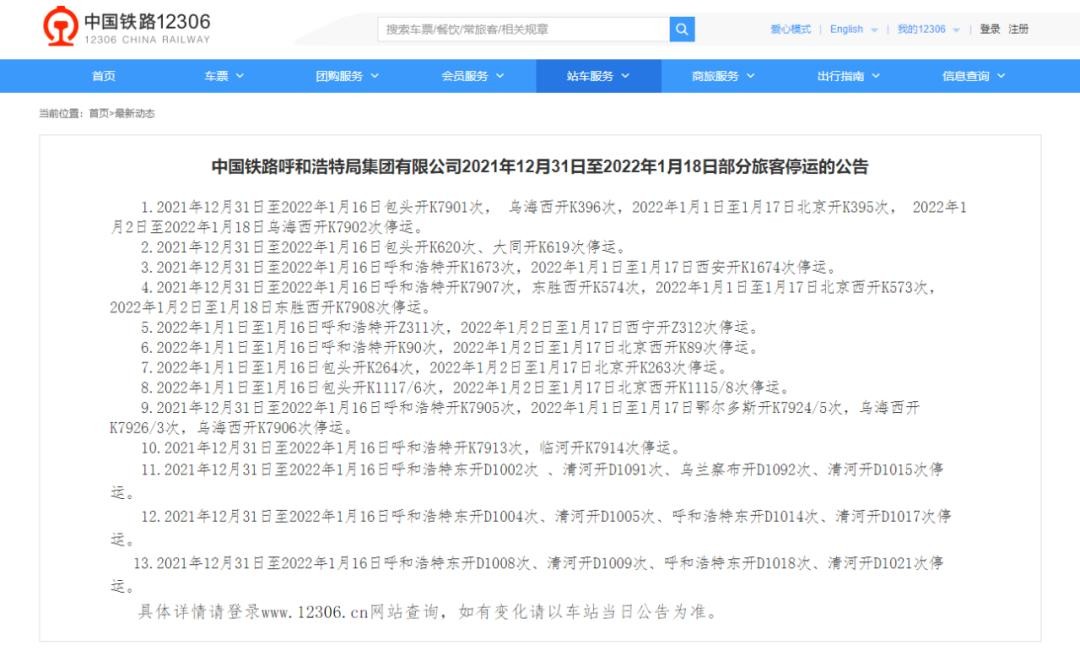Click item 4 mentioning K7907次
1080x651 pixels.
point(523,297)
